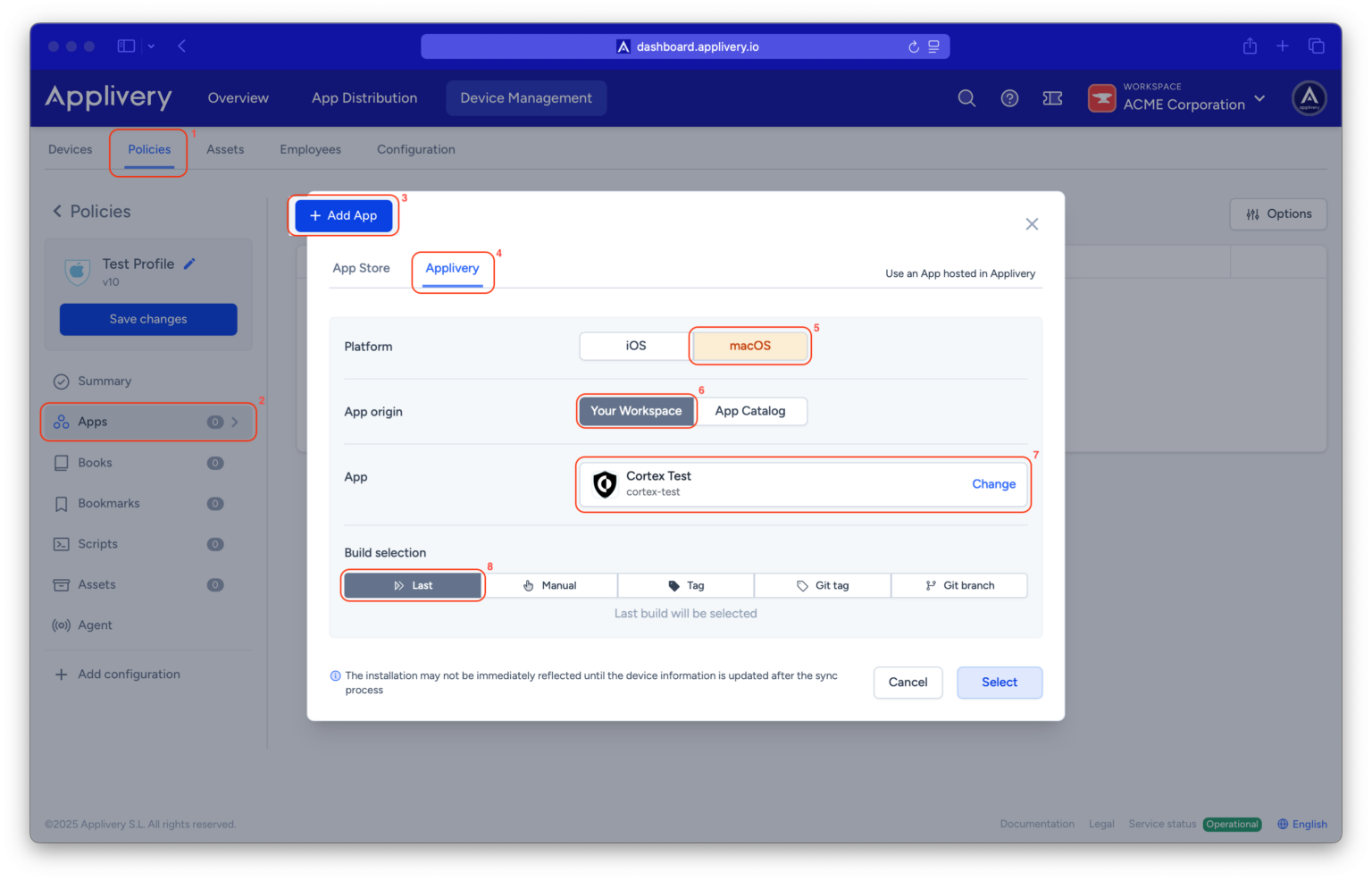Click the help question mark icon
Viewport: 1372px width, 880px height.
[x=1009, y=97]
